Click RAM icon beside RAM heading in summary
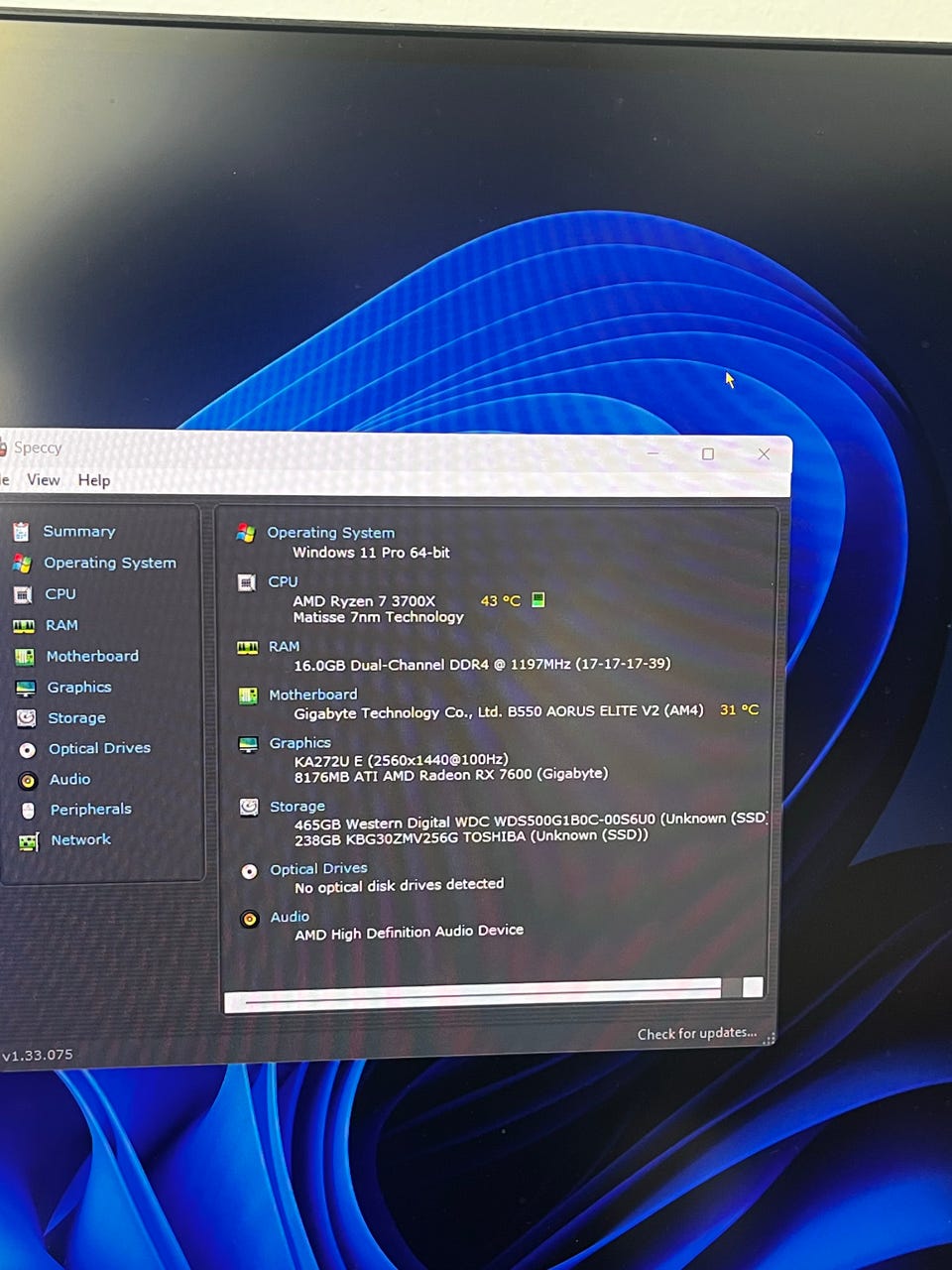 [x=248, y=647]
